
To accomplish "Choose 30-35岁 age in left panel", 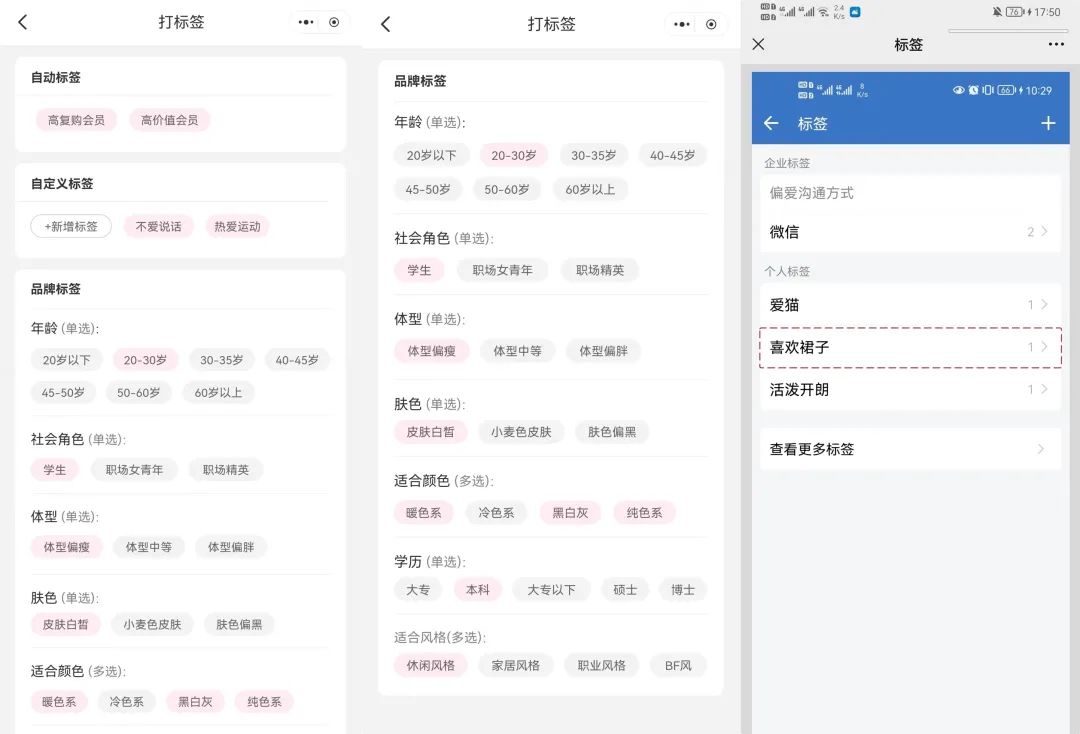I will pyautogui.click(x=222, y=360).
